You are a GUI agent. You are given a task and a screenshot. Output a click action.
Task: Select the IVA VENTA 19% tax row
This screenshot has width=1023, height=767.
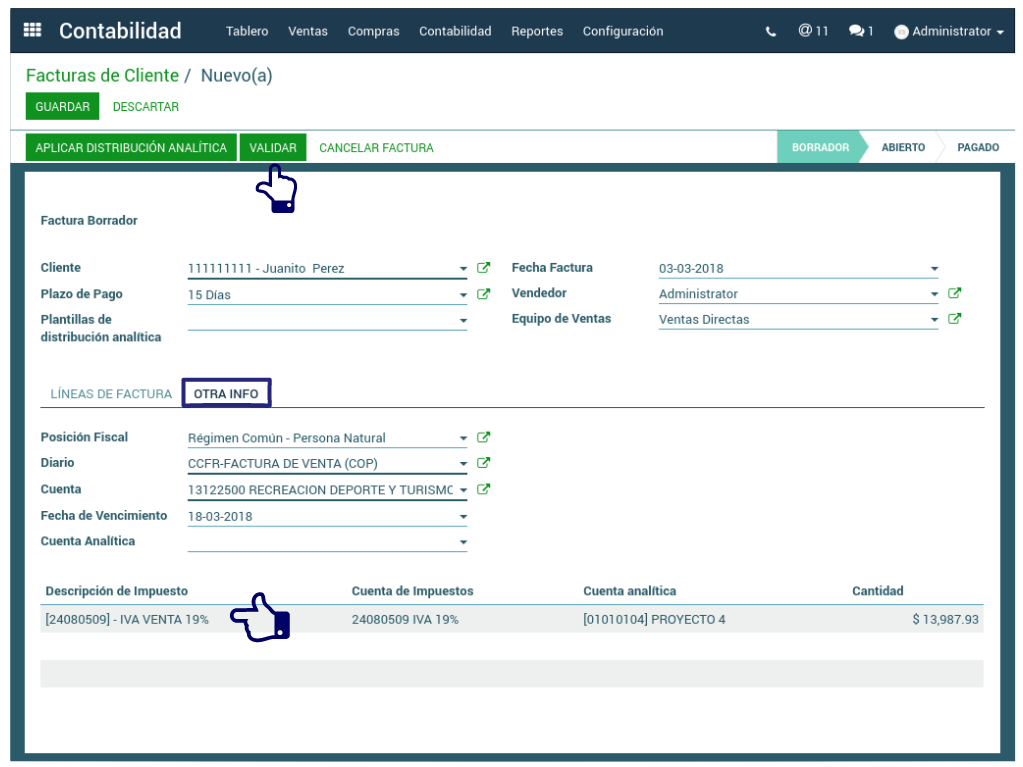[x=127, y=620]
